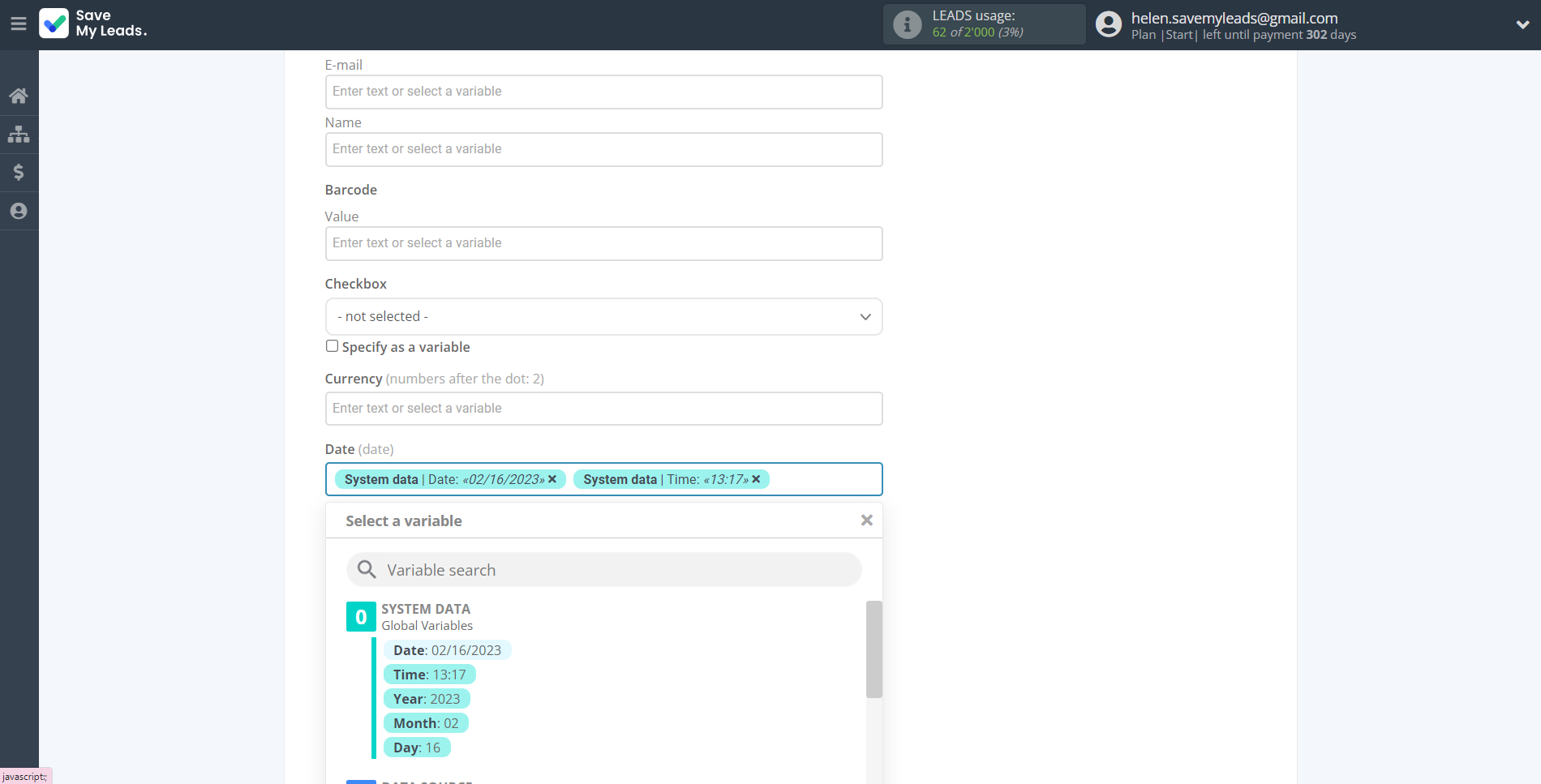This screenshot has height=784, width=1541.
Task: Click the Variable search box
Action: [x=603, y=570]
